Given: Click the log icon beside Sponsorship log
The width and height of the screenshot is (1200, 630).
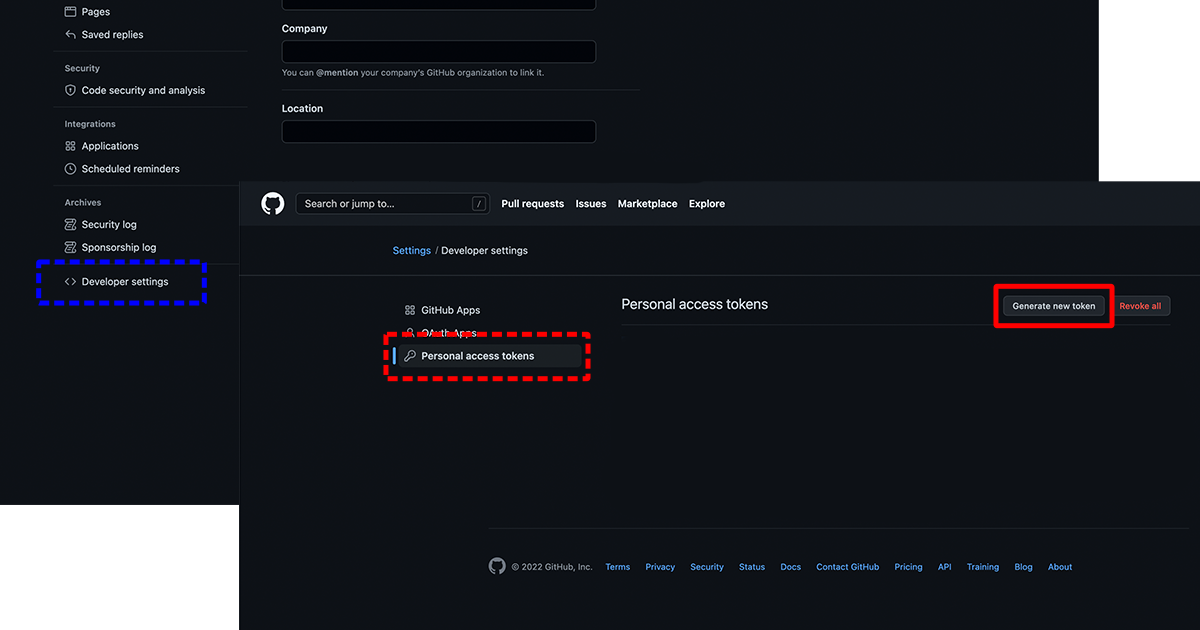Looking at the screenshot, I should (x=70, y=248).
